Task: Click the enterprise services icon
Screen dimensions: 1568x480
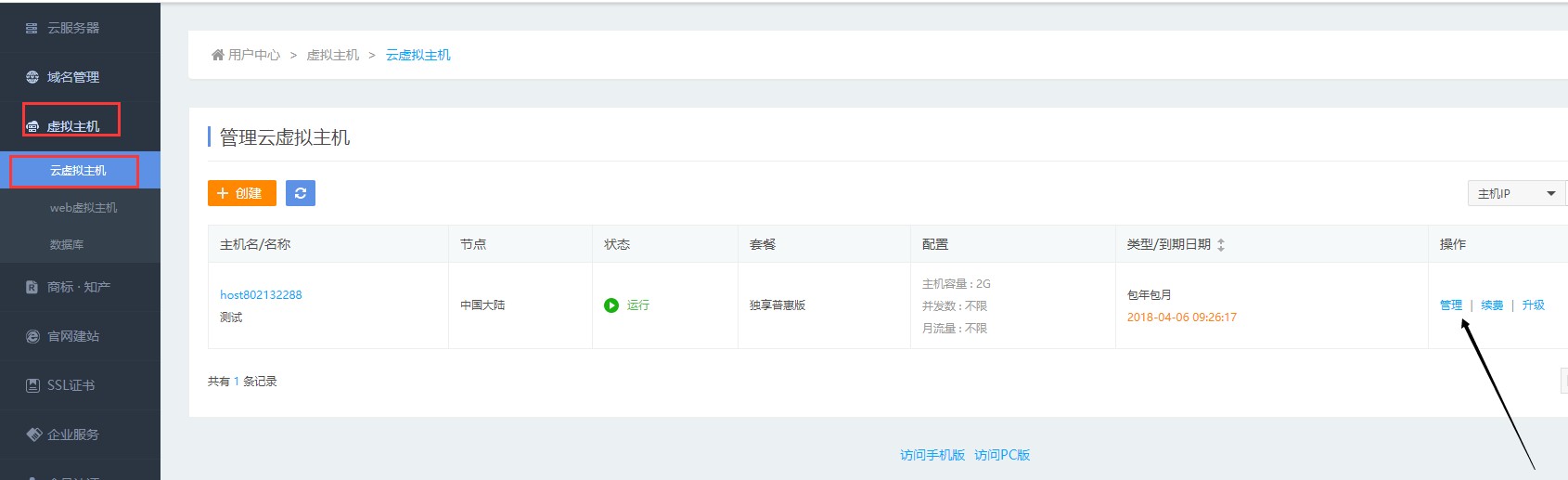Action: pyautogui.click(x=33, y=435)
